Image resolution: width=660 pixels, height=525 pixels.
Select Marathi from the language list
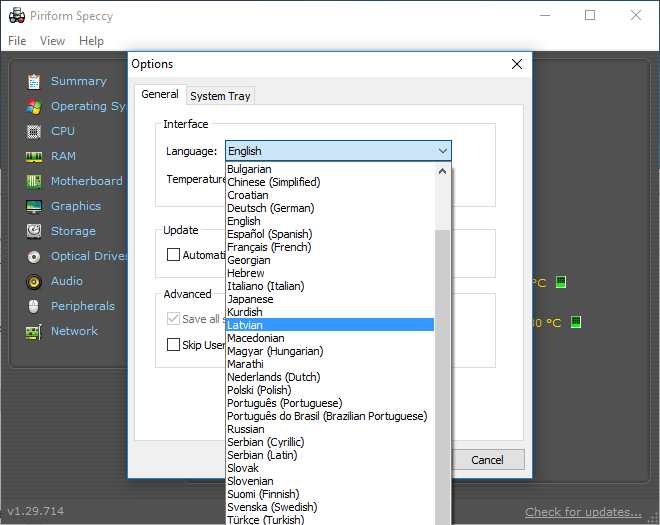(x=330, y=364)
